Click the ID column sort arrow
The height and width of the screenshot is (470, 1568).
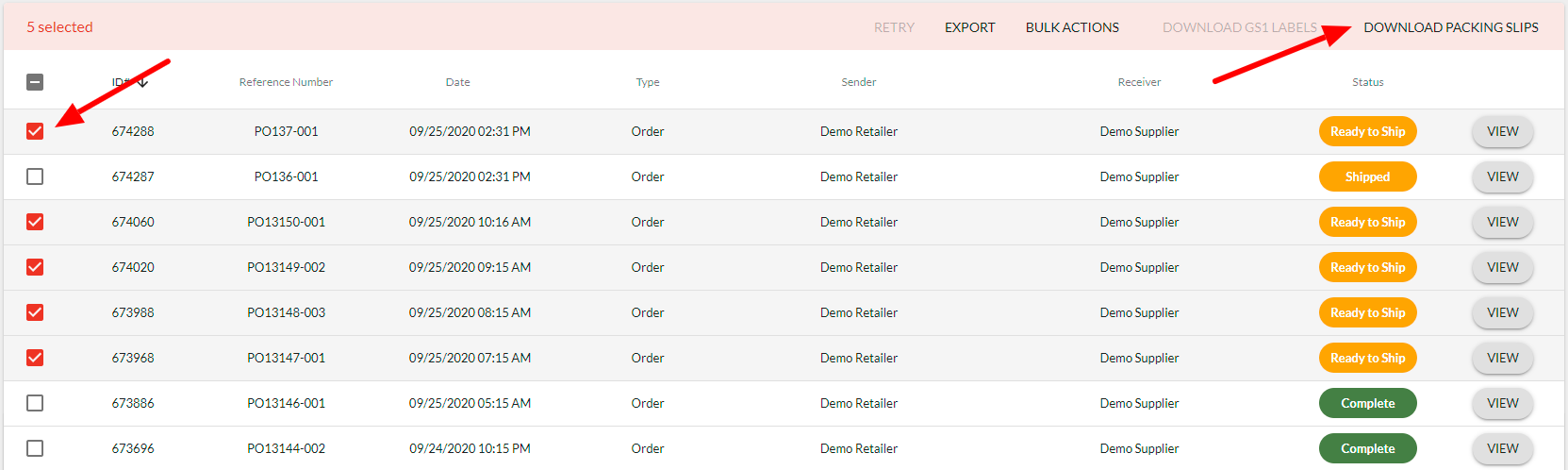(143, 83)
